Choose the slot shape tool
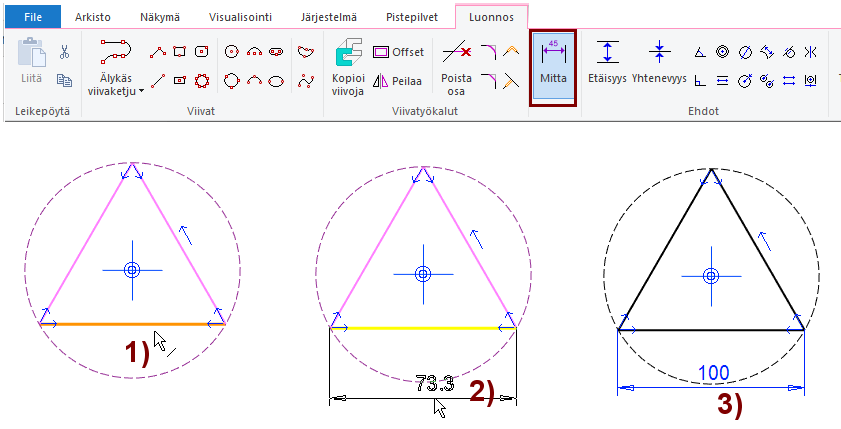 [x=276, y=51]
